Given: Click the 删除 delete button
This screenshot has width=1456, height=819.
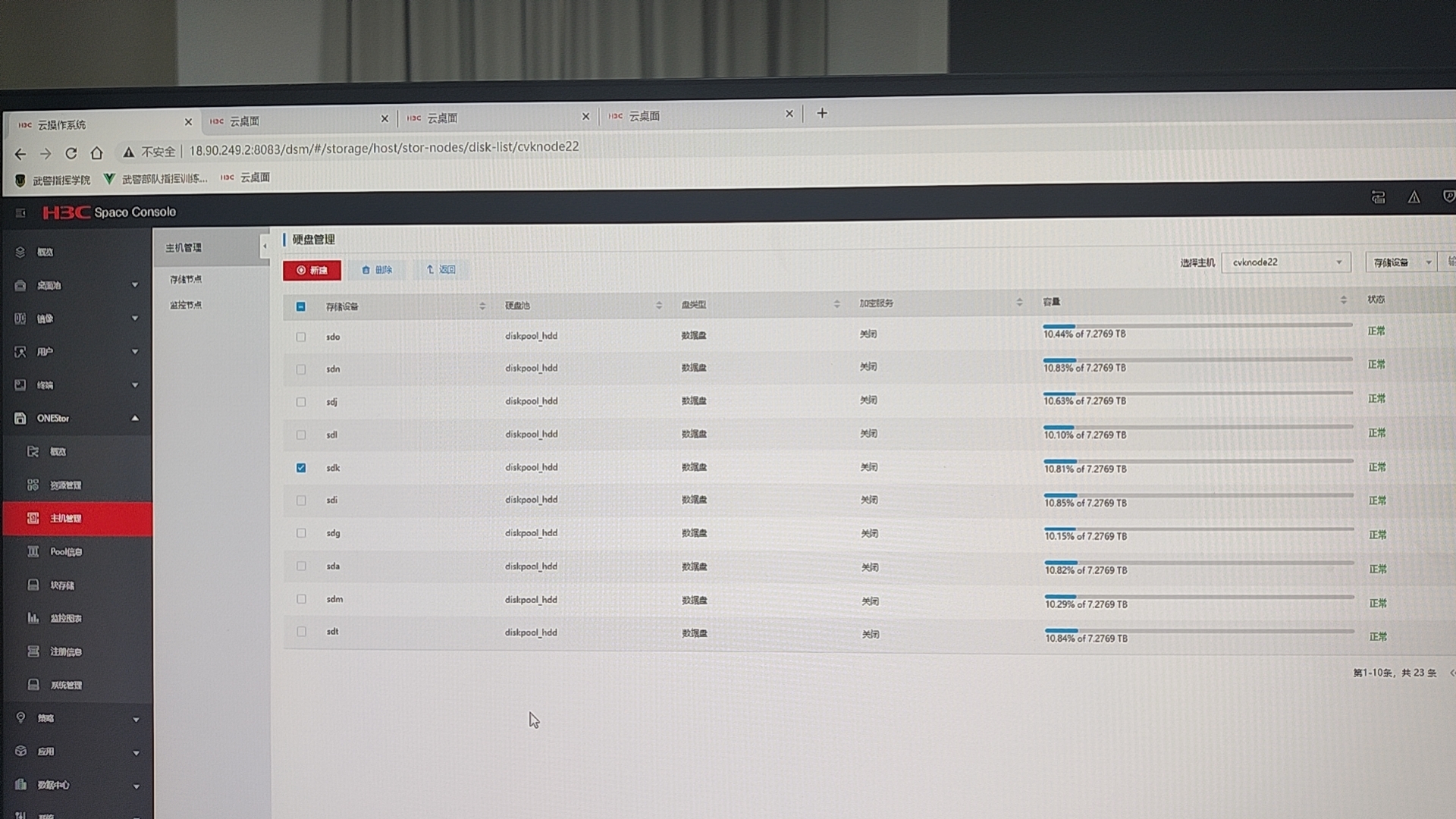Looking at the screenshot, I should (377, 270).
